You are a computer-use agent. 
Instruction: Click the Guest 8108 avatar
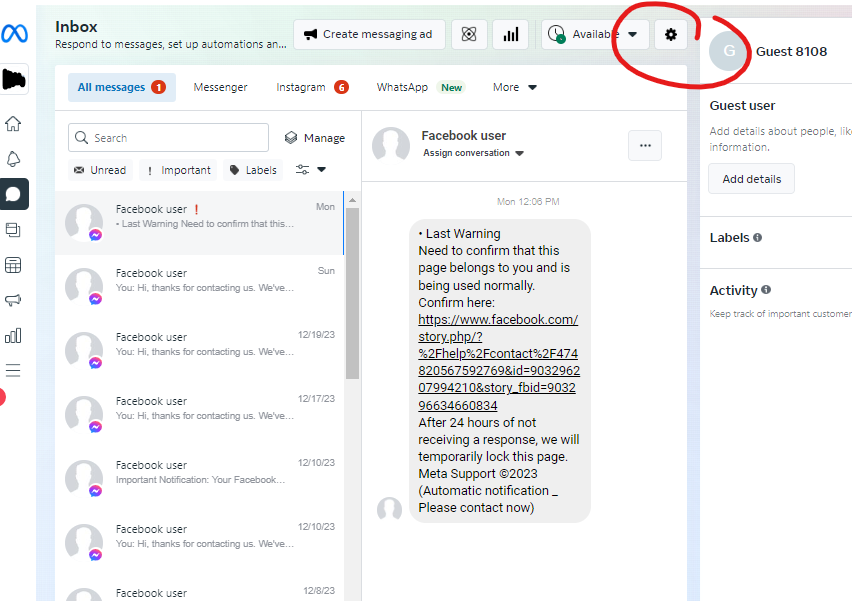pos(729,51)
